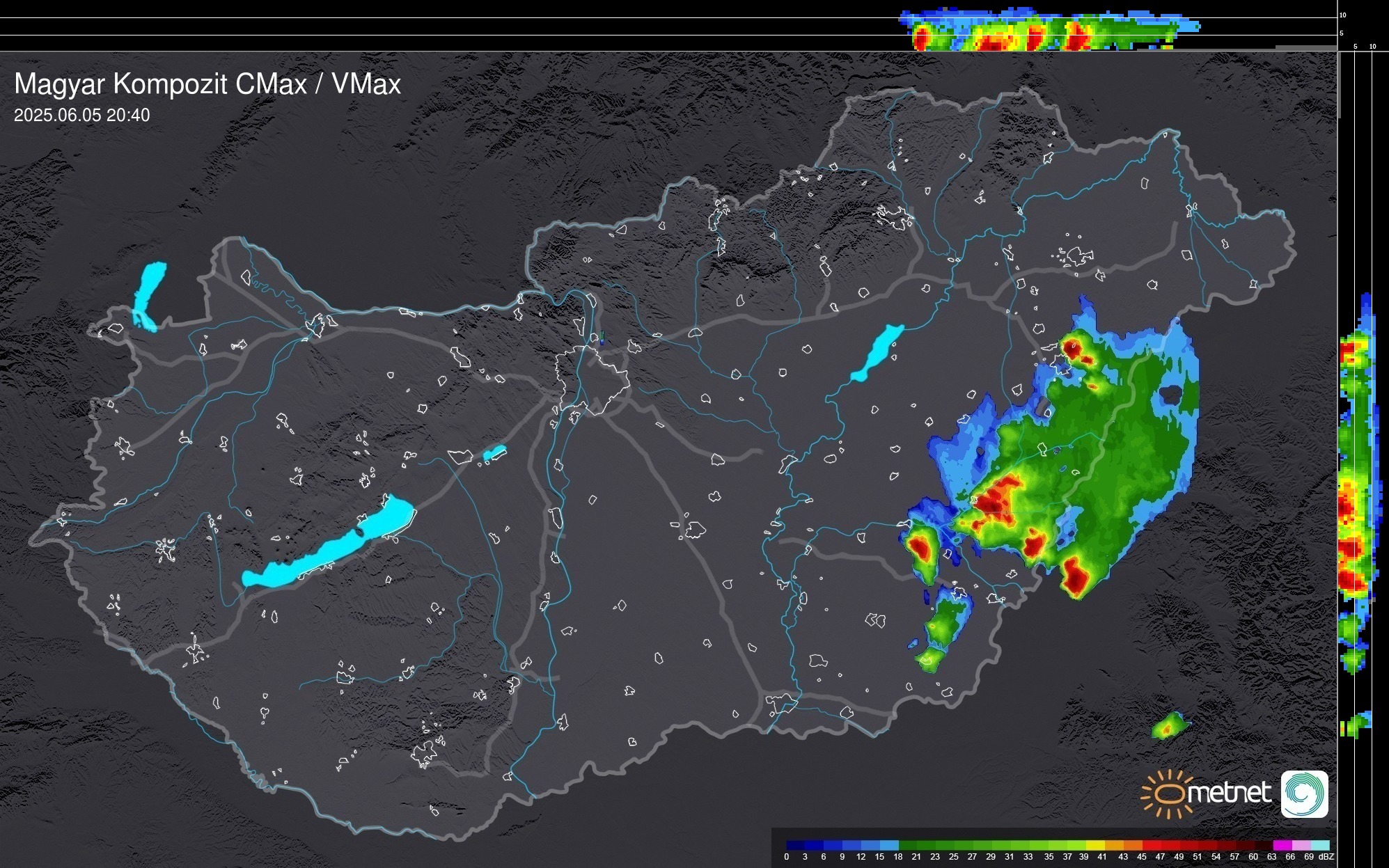Click the darkest blue 0 dBZ swatch
This screenshot has height=868, width=1389.
(x=795, y=845)
